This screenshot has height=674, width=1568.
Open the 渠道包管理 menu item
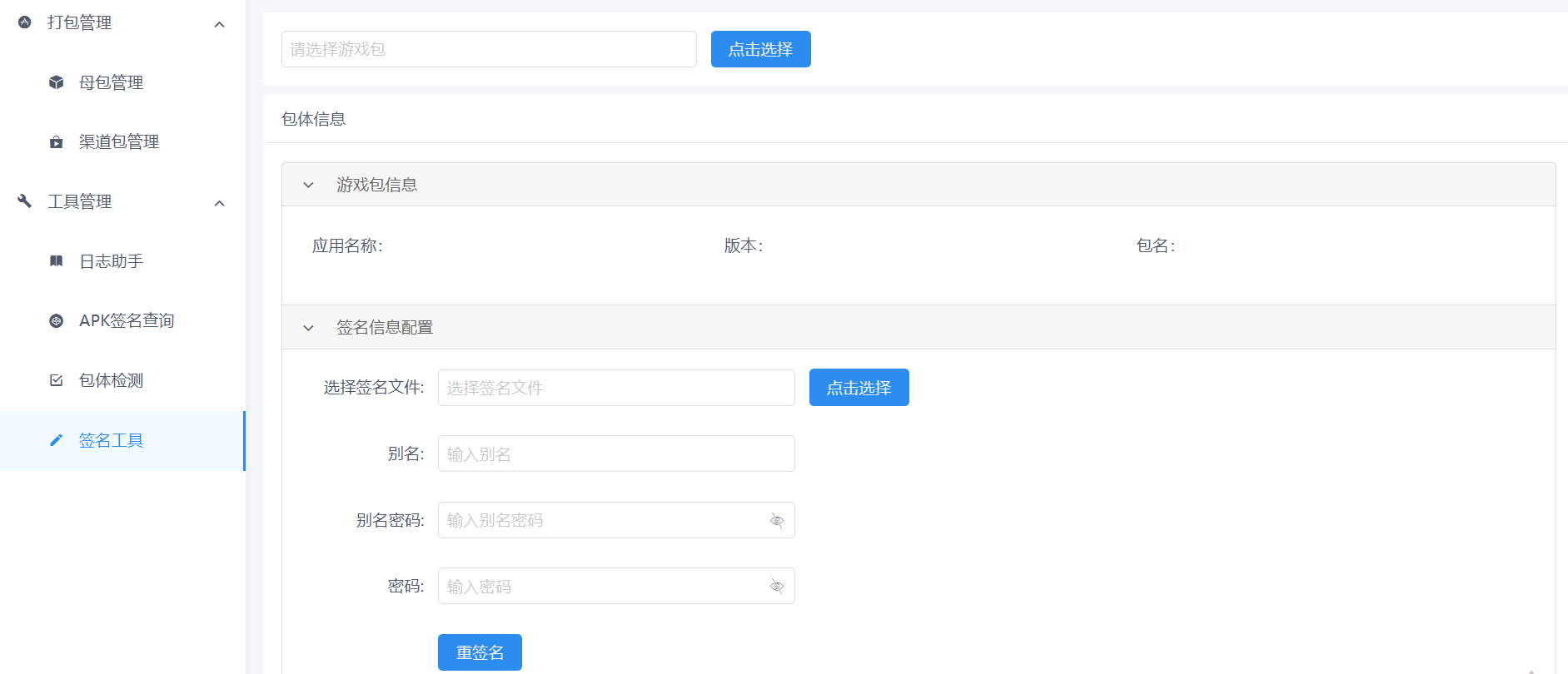point(119,142)
